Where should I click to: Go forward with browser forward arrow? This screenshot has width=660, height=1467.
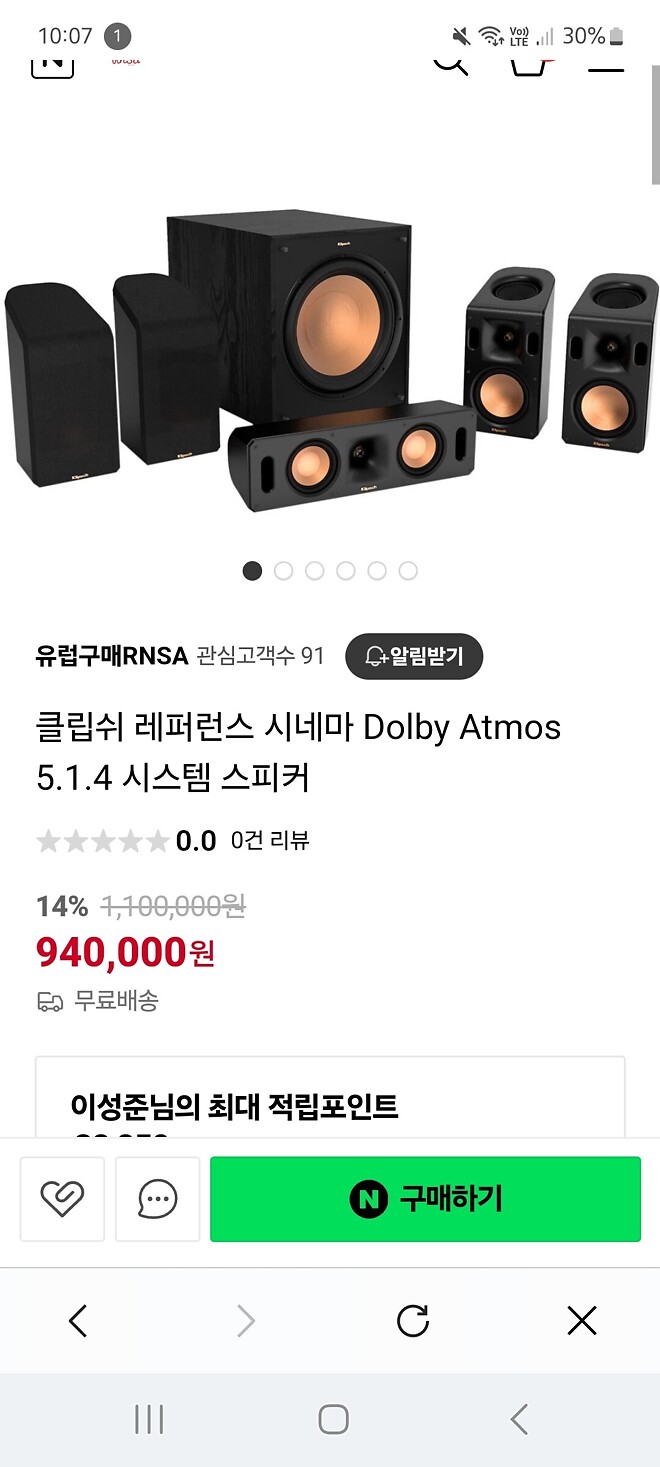pos(245,1320)
